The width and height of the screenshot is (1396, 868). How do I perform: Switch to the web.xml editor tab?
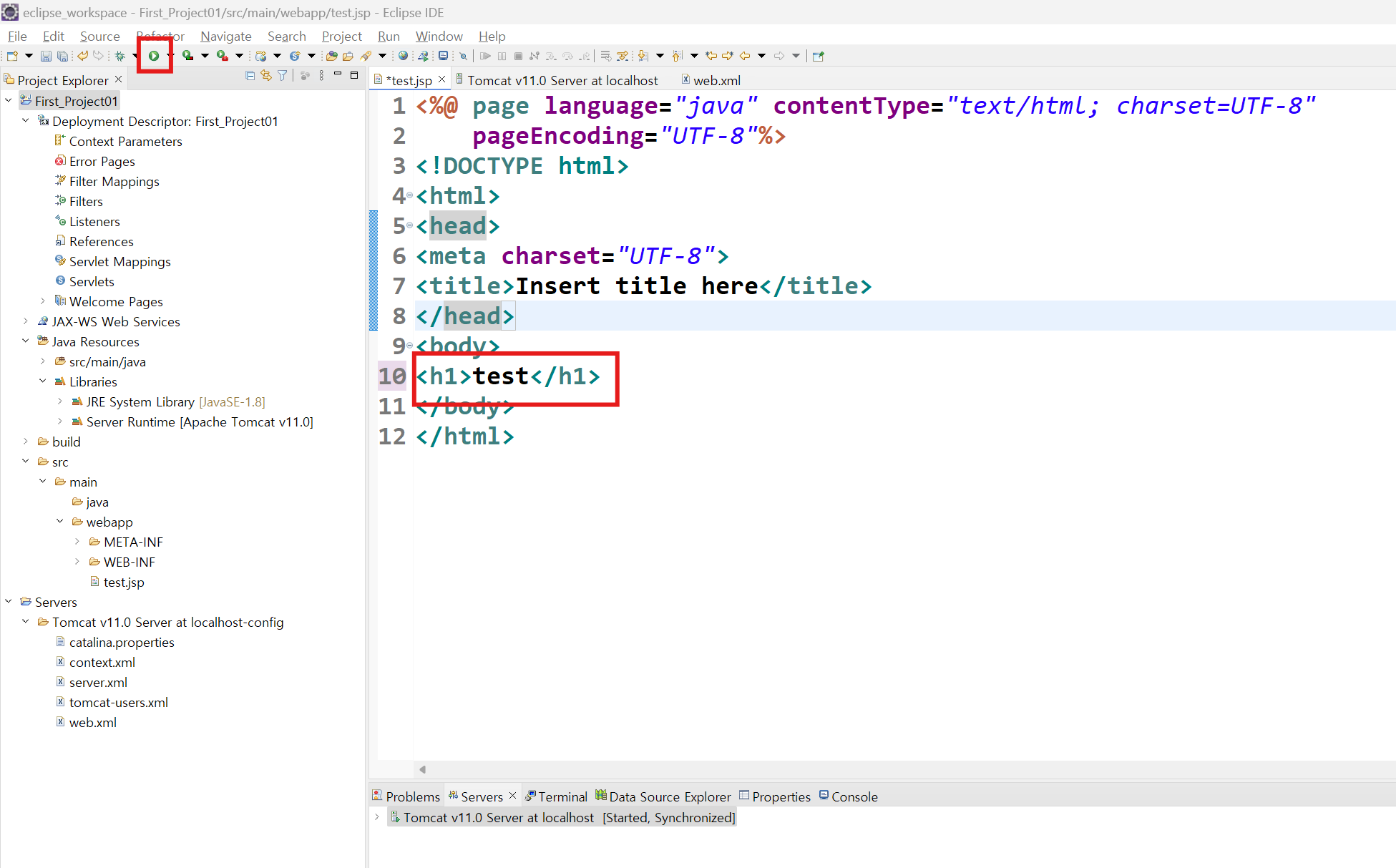[716, 80]
